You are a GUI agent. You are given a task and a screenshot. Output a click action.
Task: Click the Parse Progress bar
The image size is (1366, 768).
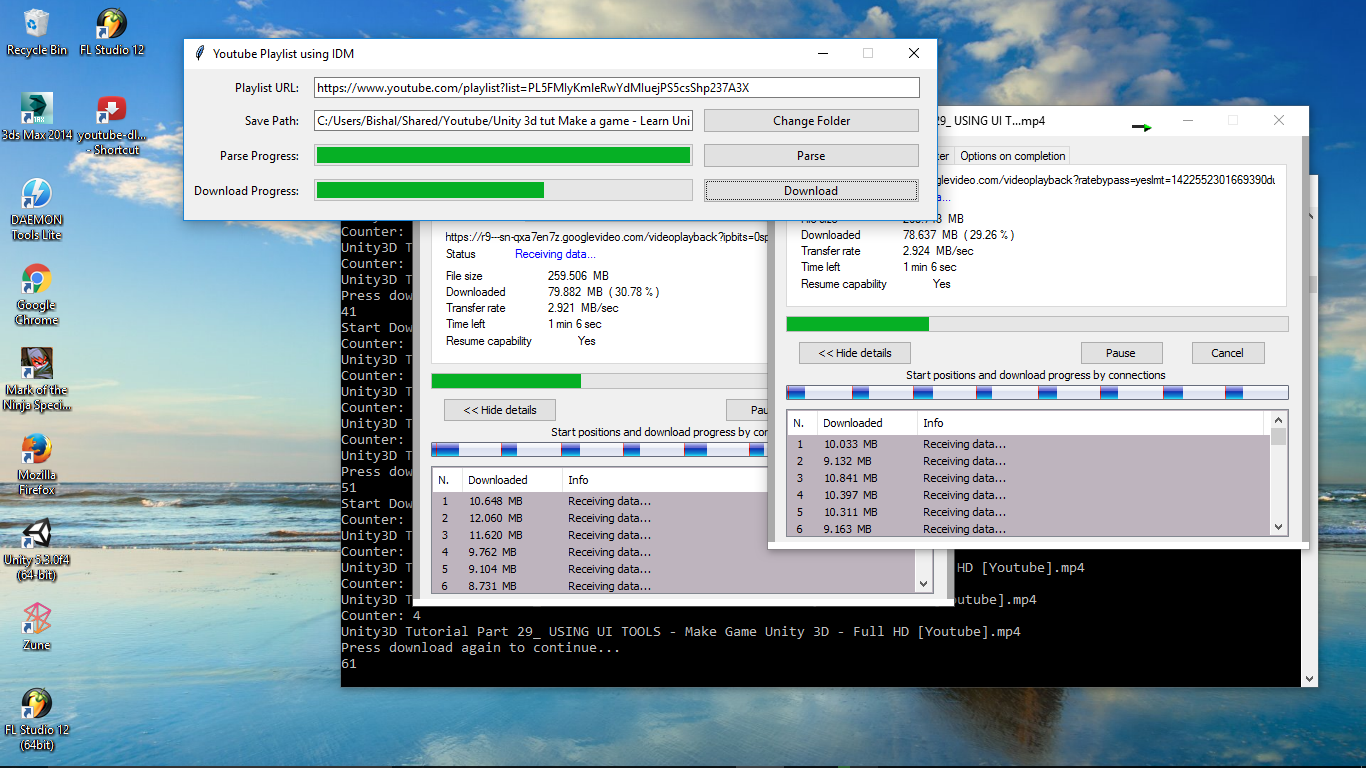click(x=503, y=155)
